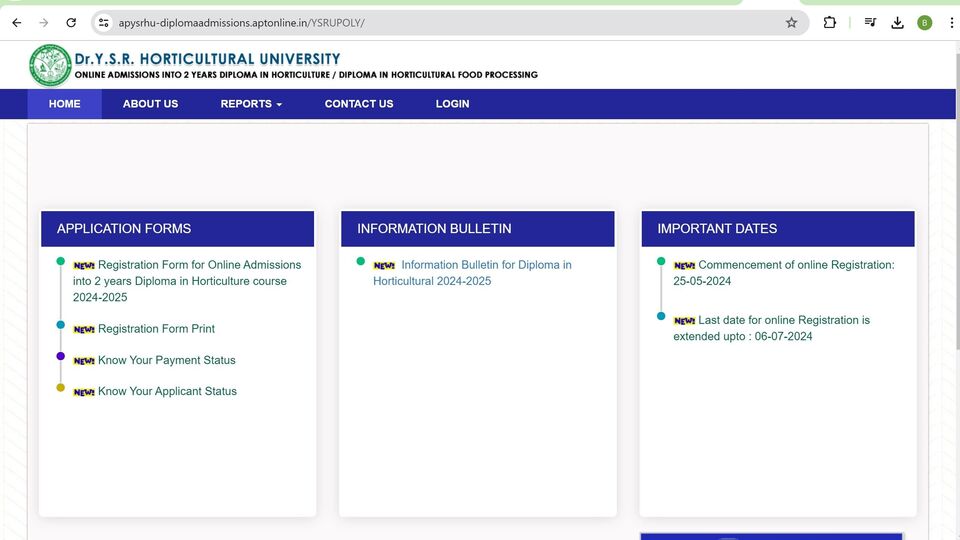Image resolution: width=960 pixels, height=540 pixels.
Task: Click the APPLICATION FORMS panel header
Action: [x=178, y=229]
